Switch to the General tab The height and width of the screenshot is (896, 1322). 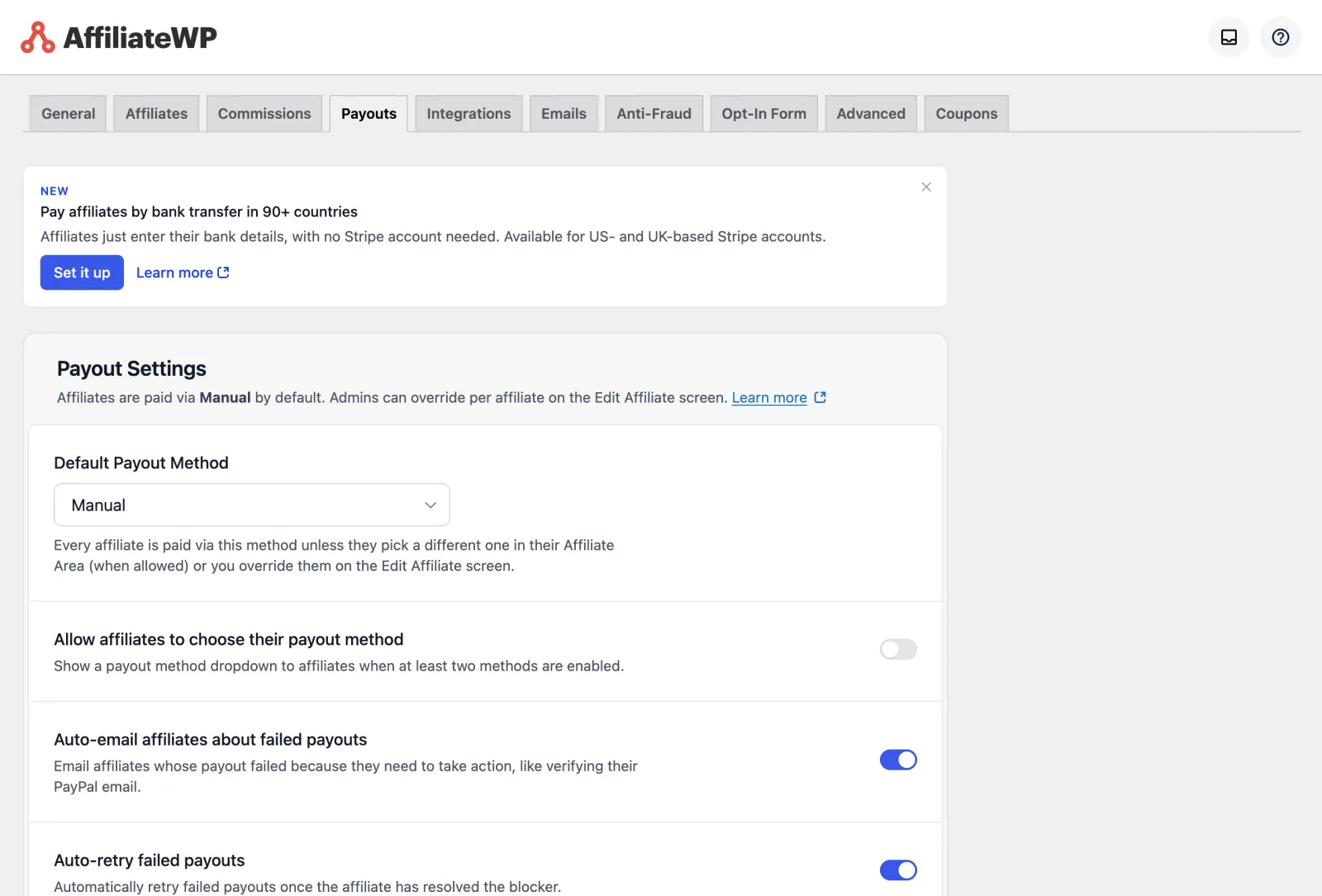click(x=69, y=114)
